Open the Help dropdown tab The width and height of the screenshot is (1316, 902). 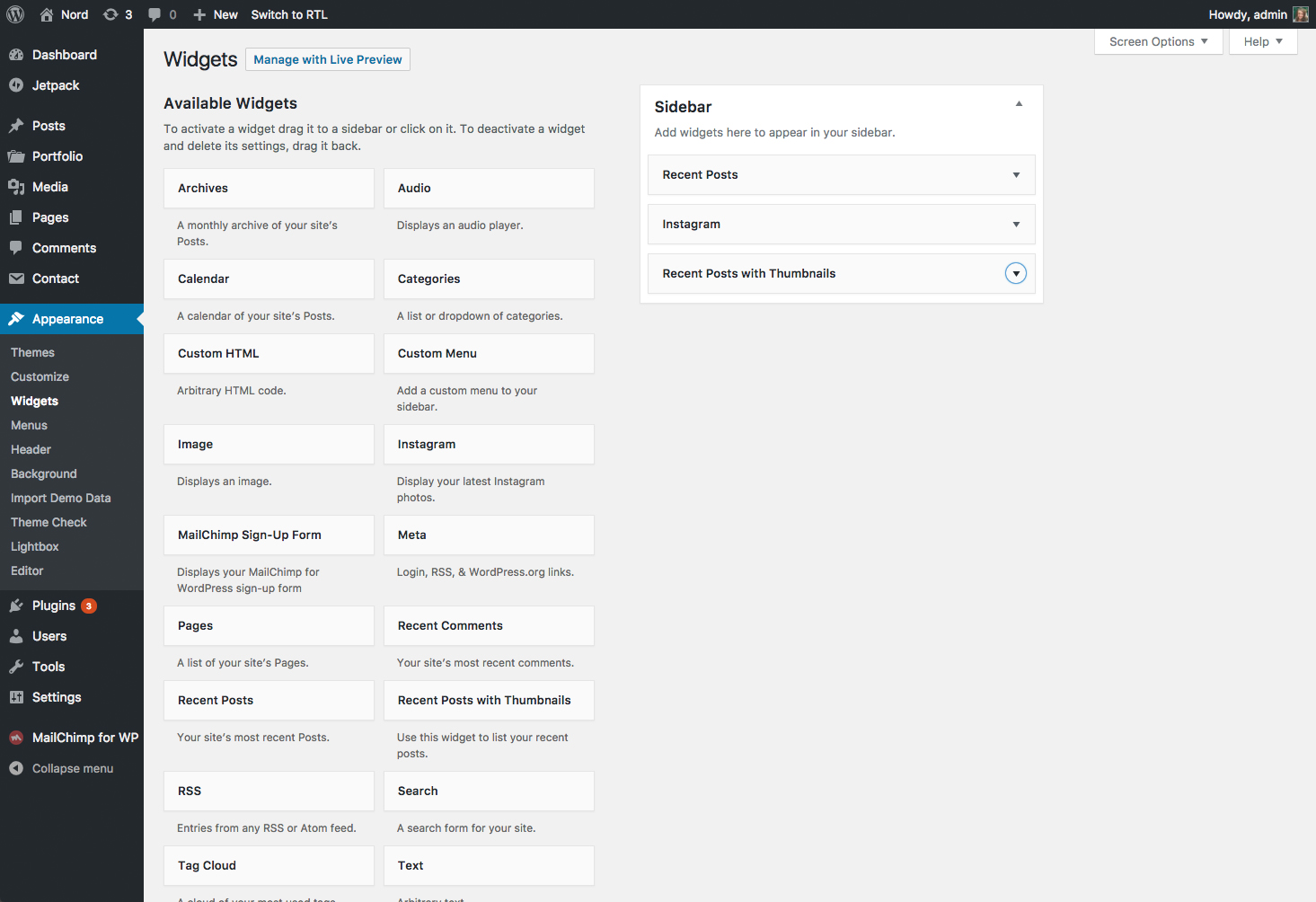point(1263,41)
